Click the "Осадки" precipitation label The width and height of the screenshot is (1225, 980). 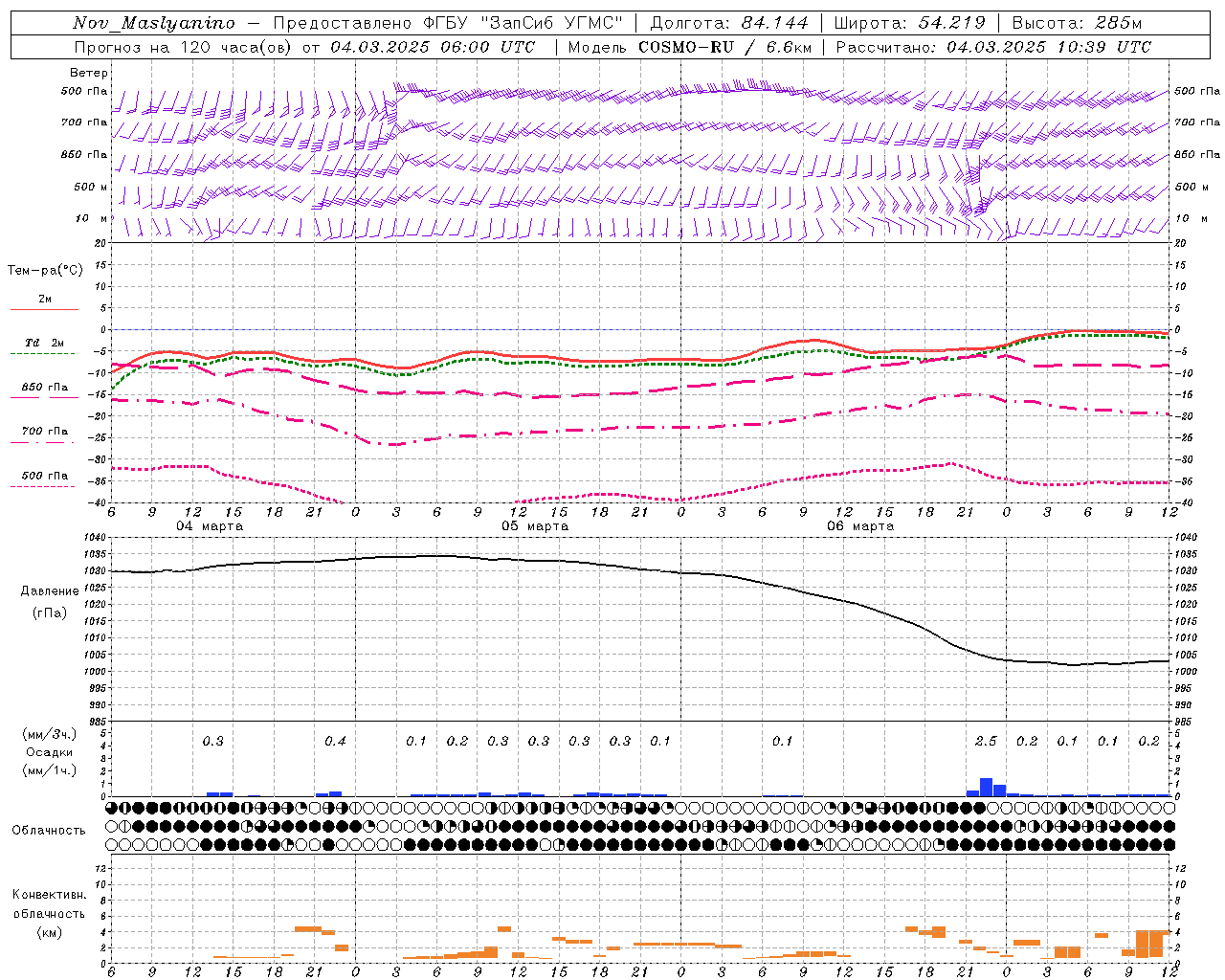pos(50,752)
